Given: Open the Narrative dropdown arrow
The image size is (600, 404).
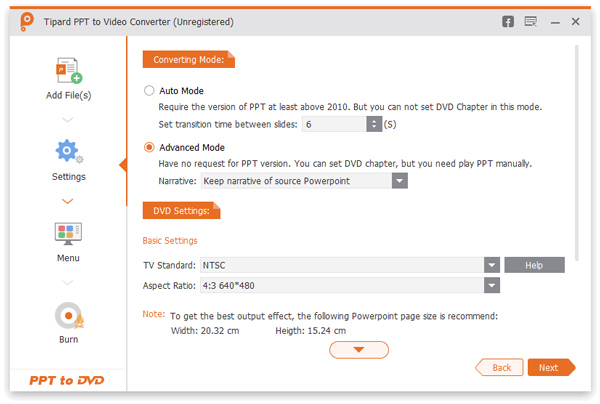Looking at the screenshot, I should 399,181.
